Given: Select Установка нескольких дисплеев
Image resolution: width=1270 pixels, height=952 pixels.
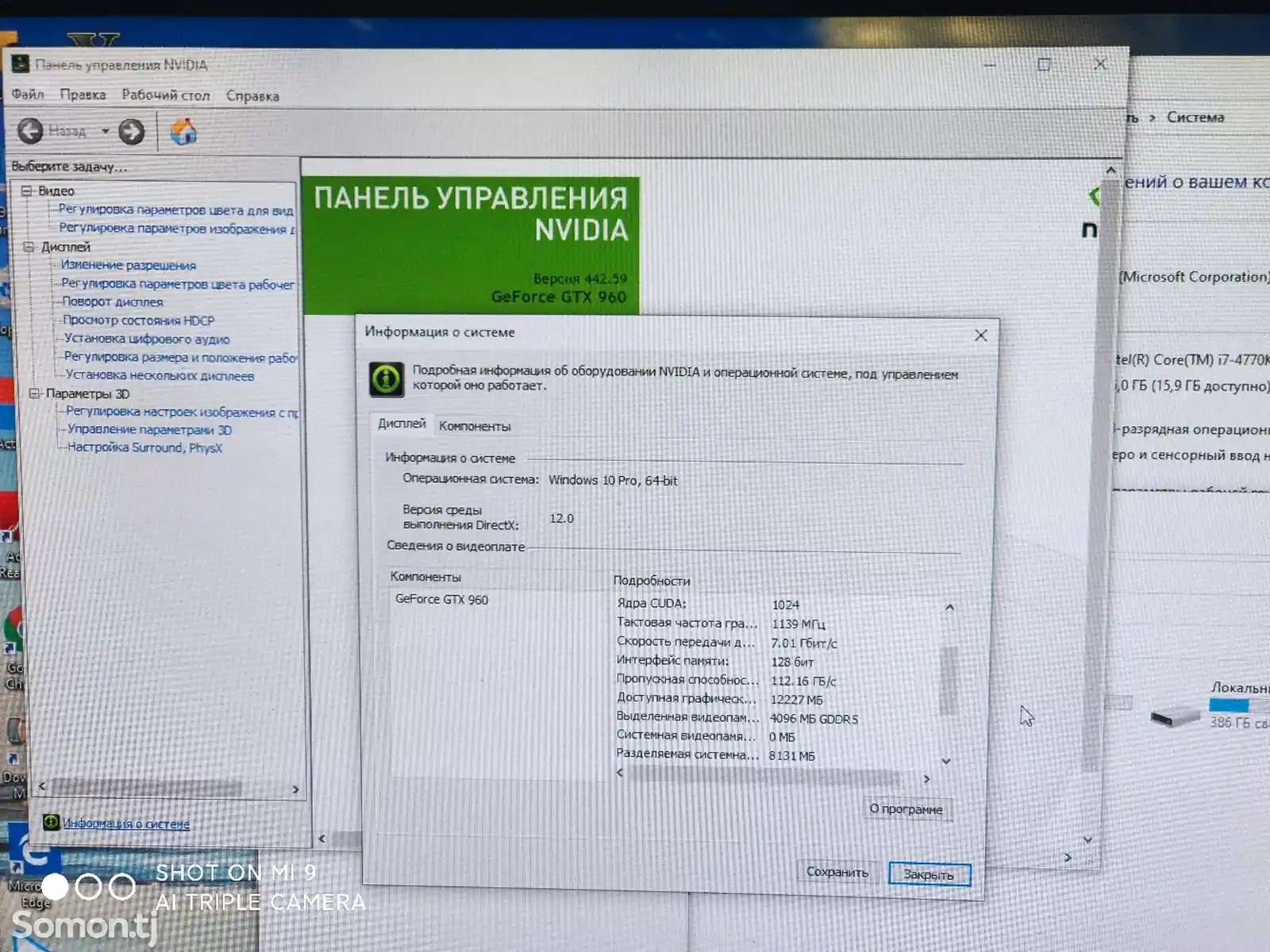Looking at the screenshot, I should click(x=160, y=375).
